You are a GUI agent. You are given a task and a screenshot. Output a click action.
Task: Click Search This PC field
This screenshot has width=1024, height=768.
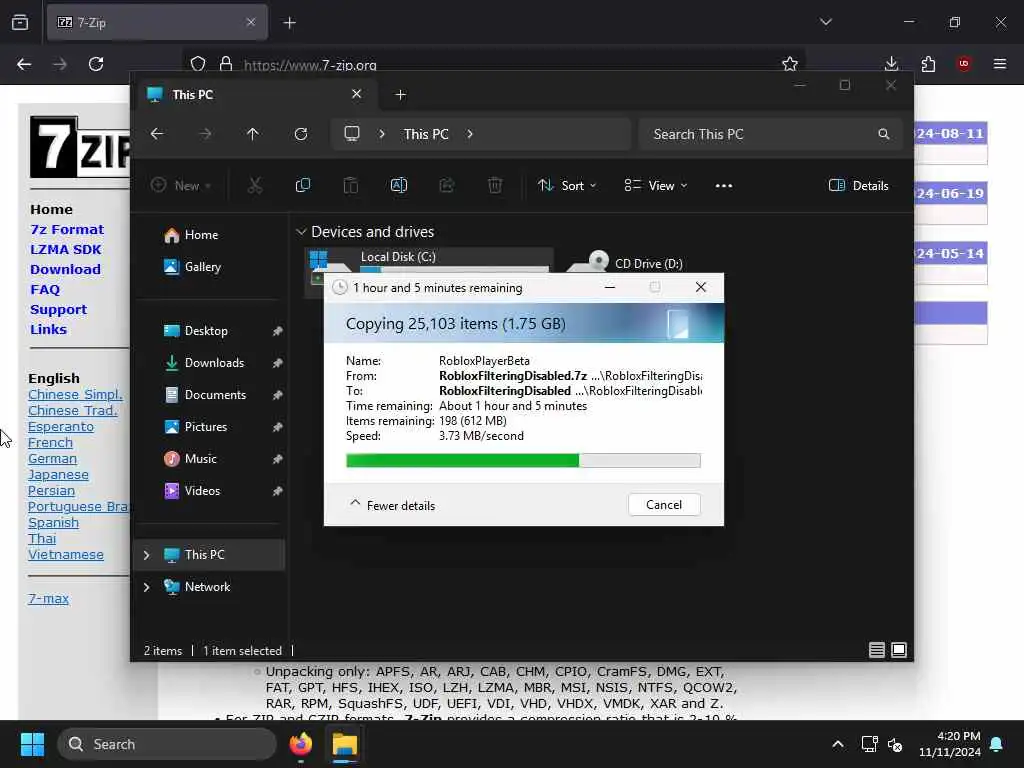click(x=771, y=134)
